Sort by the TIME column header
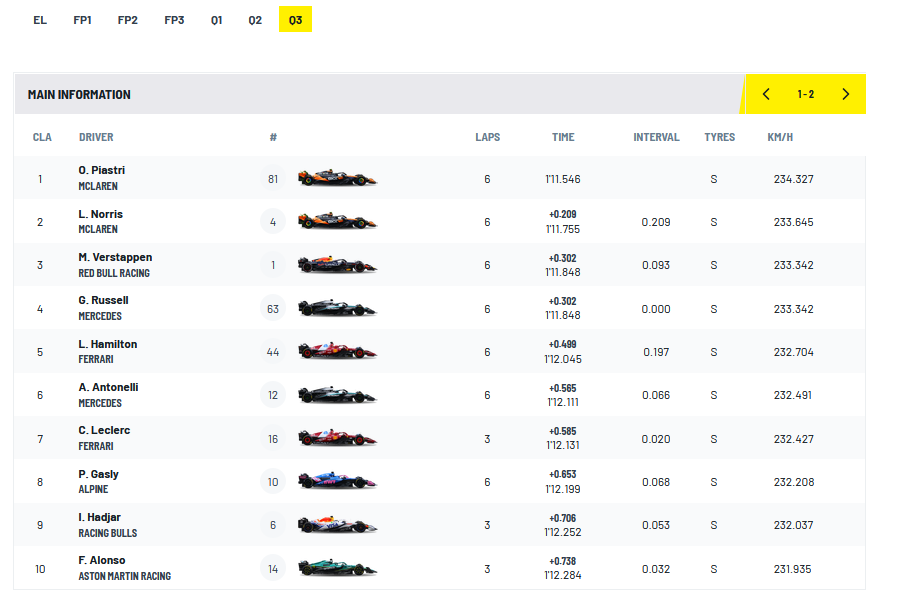This screenshot has height=595, width=902. (x=563, y=138)
